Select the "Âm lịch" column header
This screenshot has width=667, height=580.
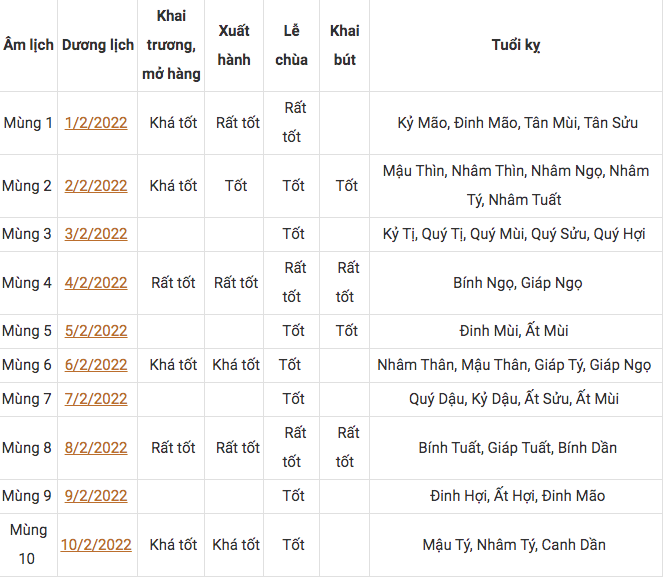pyautogui.click(x=28, y=46)
